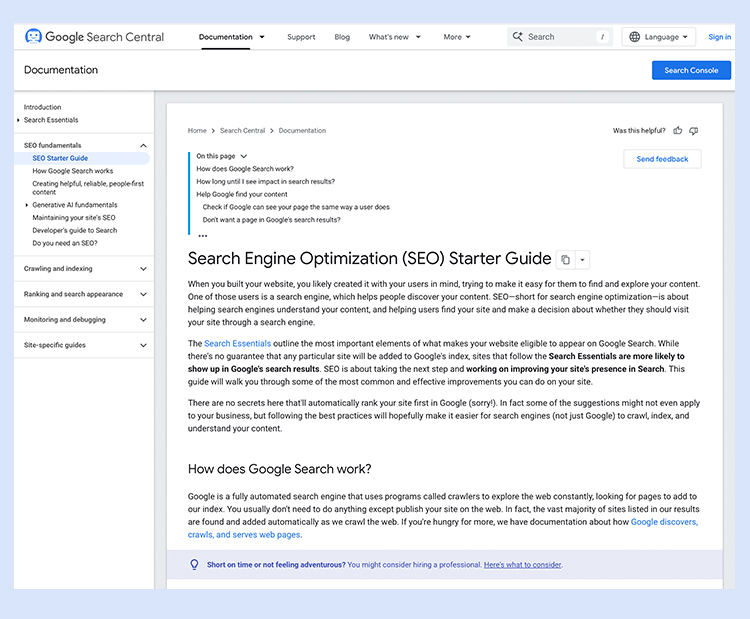Click the Search input field
750x619 pixels.
click(x=560, y=37)
